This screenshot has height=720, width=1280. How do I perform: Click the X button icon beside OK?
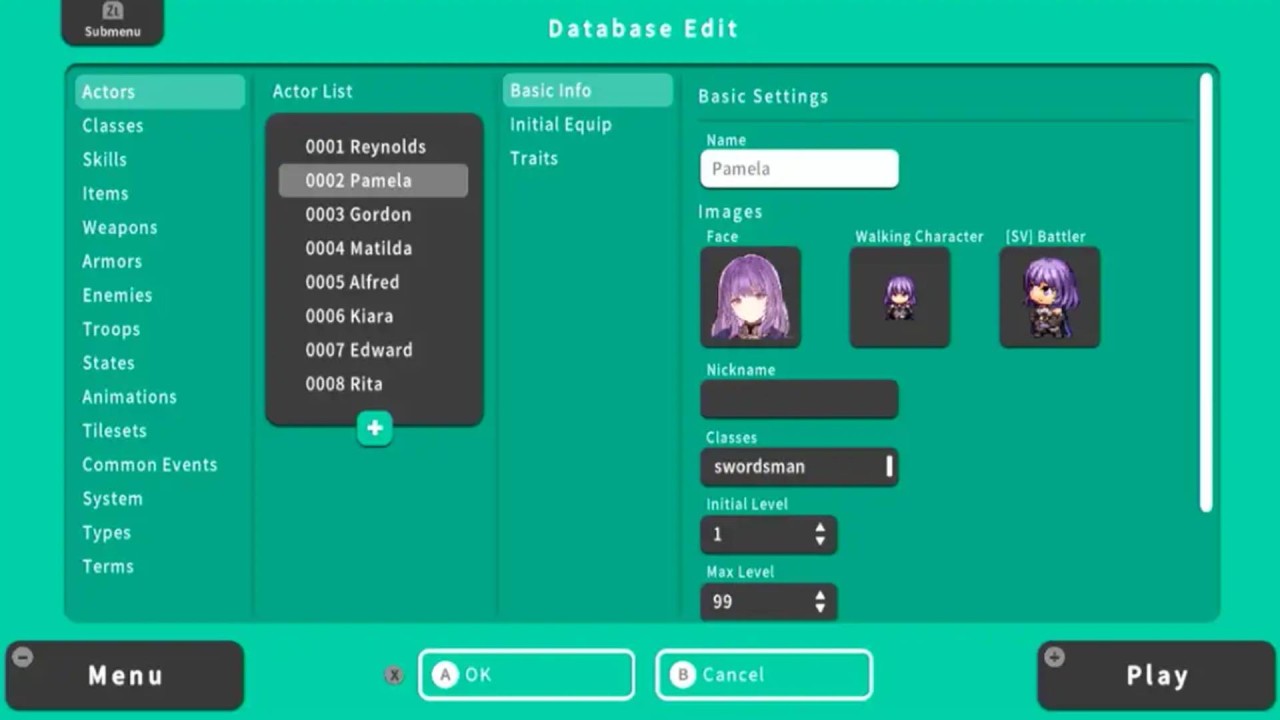(x=394, y=675)
